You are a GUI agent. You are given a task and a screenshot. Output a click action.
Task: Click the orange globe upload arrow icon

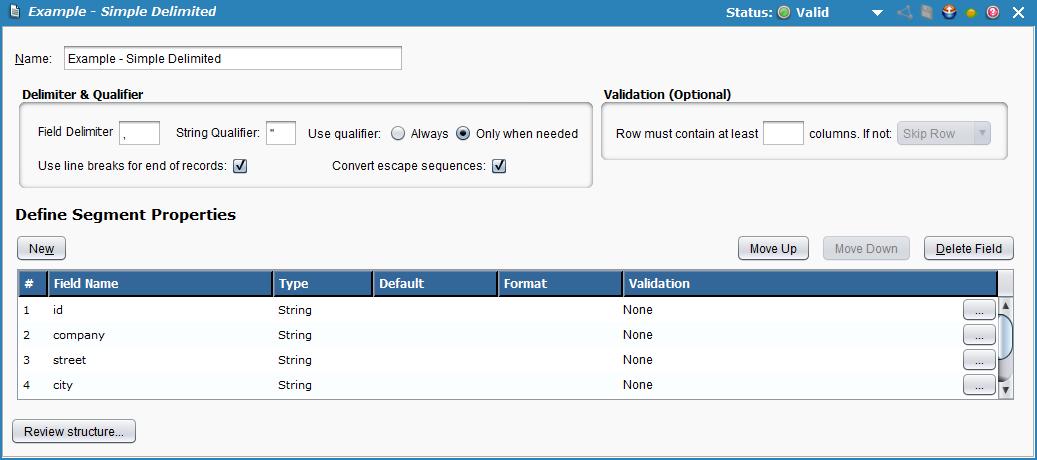coord(949,13)
